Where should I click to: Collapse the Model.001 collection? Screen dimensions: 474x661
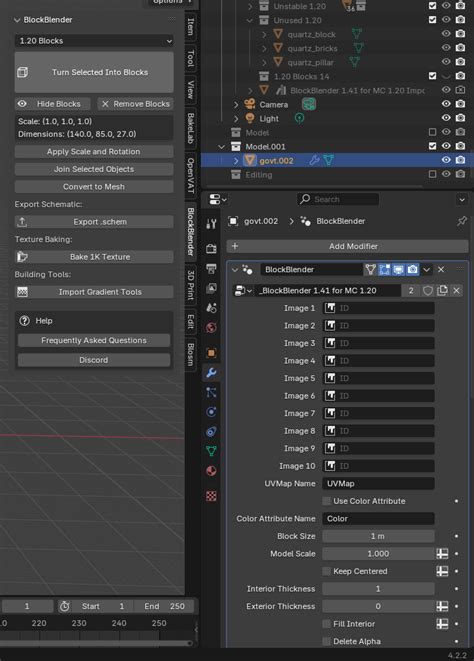pyautogui.click(x=222, y=146)
